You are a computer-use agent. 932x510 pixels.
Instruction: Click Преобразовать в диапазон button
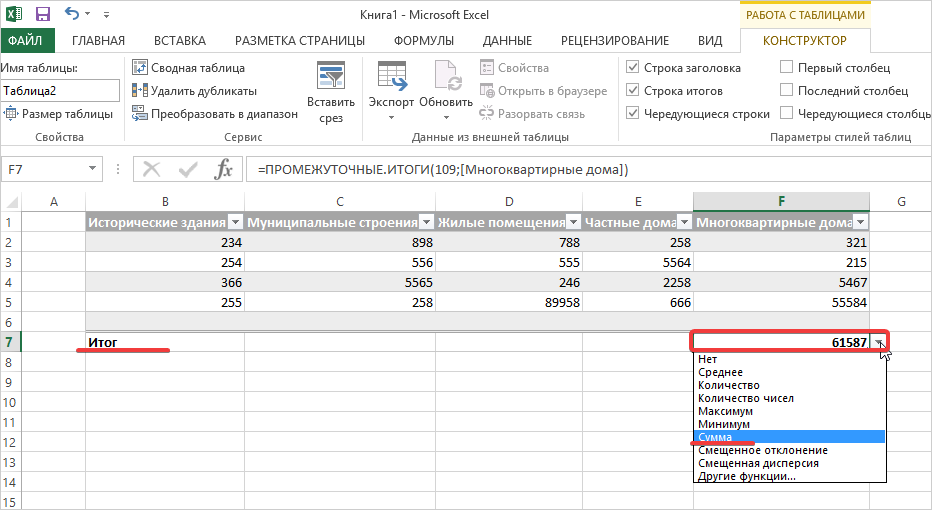pyautogui.click(x=214, y=114)
